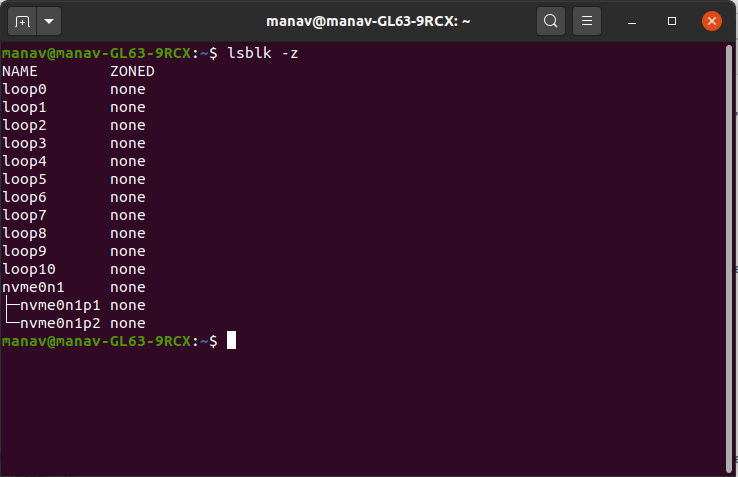Click the ZONED column header
This screenshot has width=738, height=477.
132,71
